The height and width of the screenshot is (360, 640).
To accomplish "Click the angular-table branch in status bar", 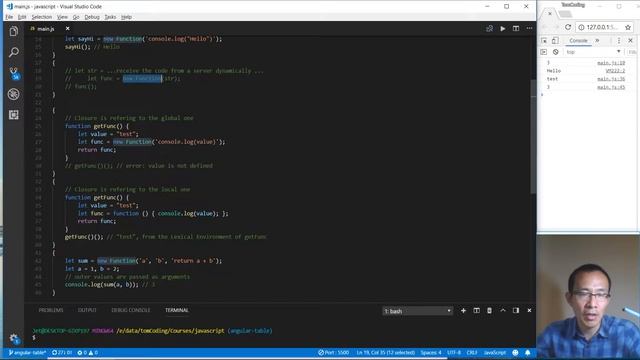I will 27,353.
